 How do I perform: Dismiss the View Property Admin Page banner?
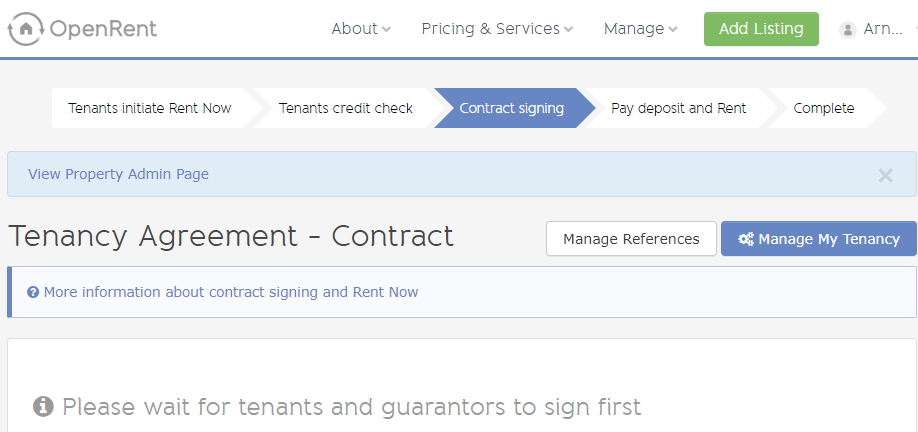(885, 174)
